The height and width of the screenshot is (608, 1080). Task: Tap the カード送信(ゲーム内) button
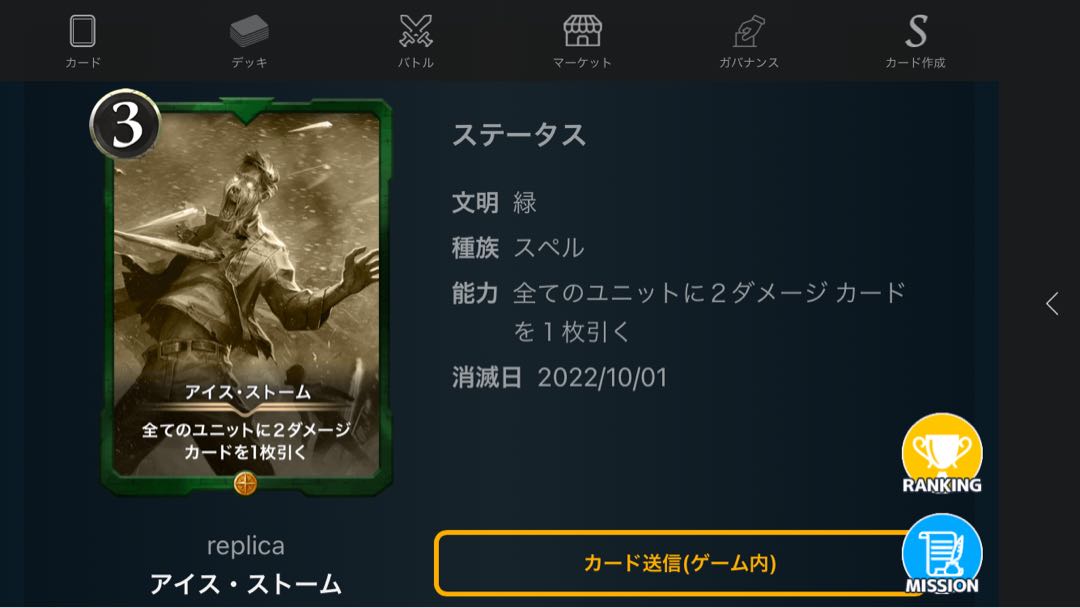(x=678, y=563)
